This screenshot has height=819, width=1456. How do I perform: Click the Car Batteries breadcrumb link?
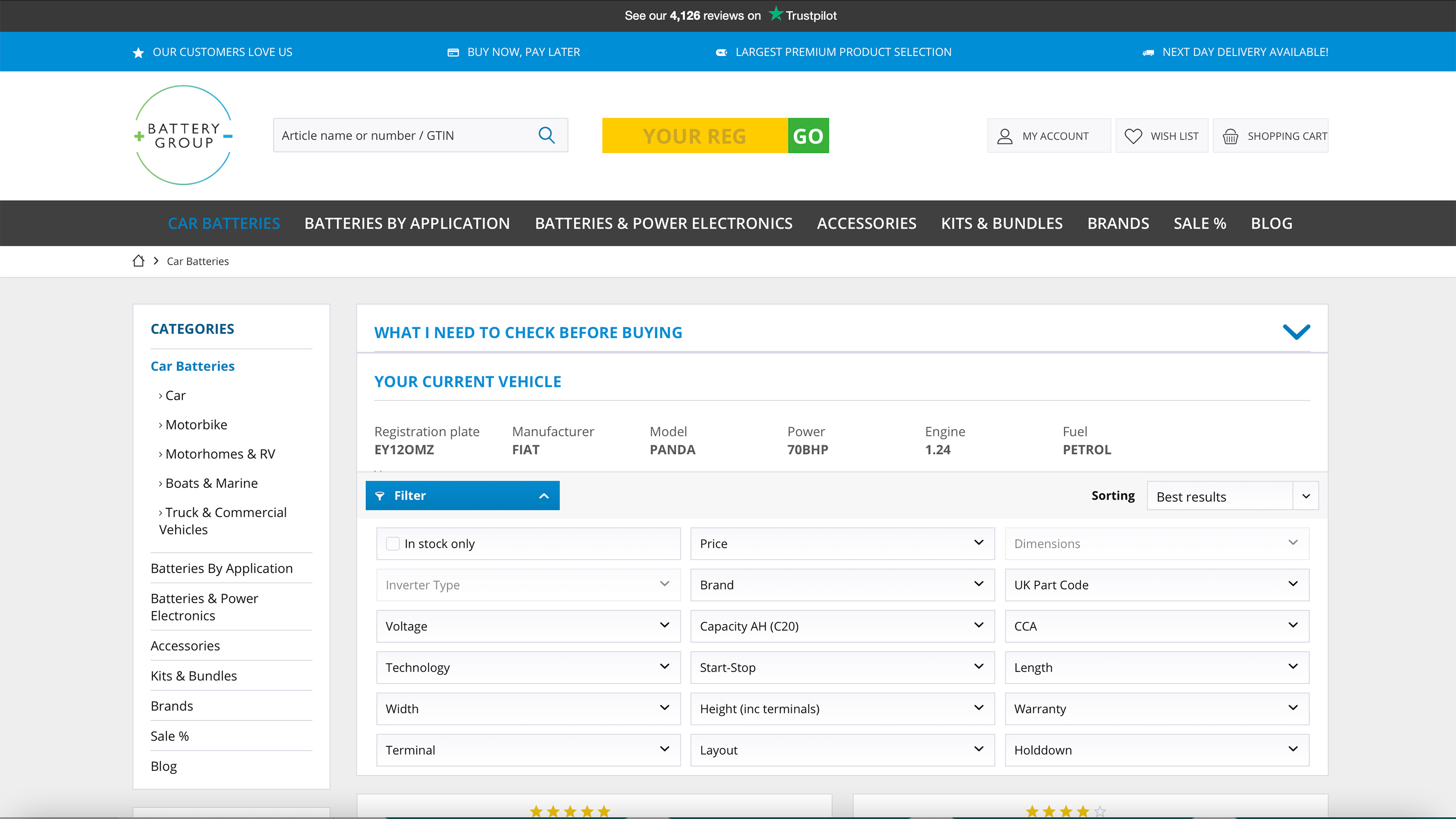[197, 261]
